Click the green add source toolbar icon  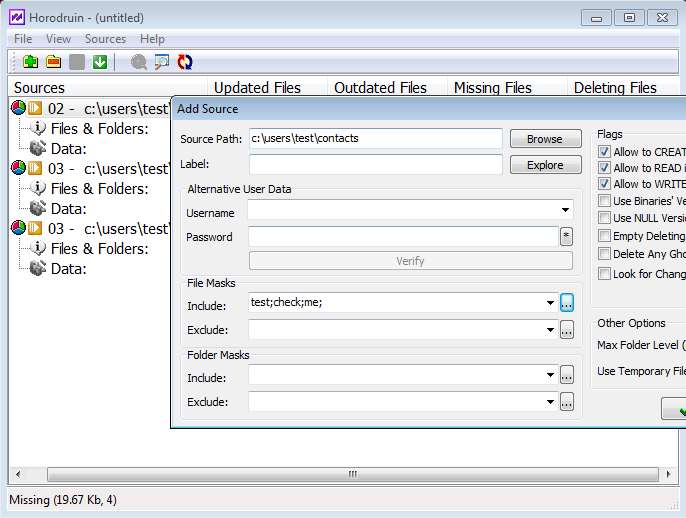pos(30,62)
